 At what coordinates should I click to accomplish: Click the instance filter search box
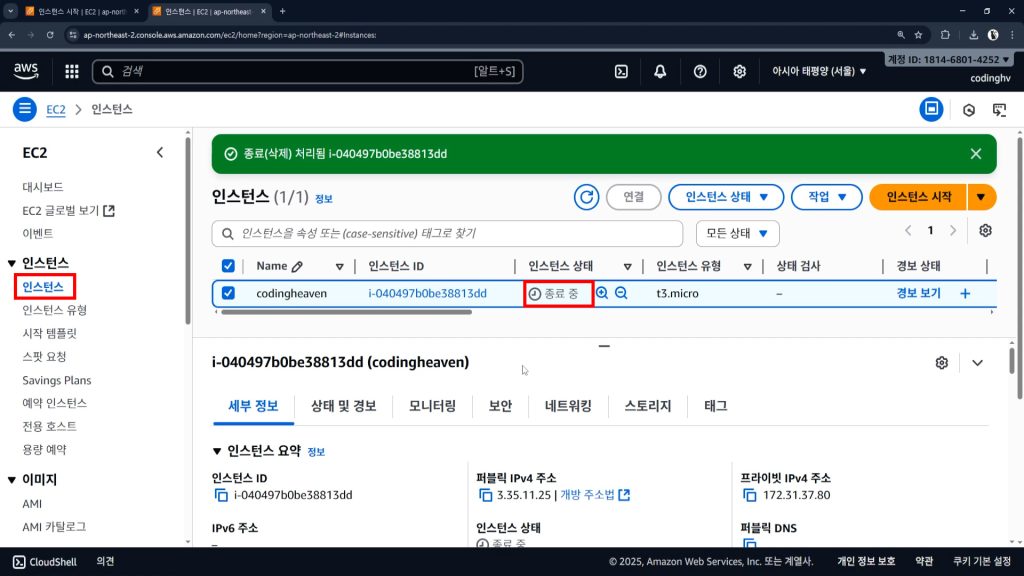pos(447,234)
